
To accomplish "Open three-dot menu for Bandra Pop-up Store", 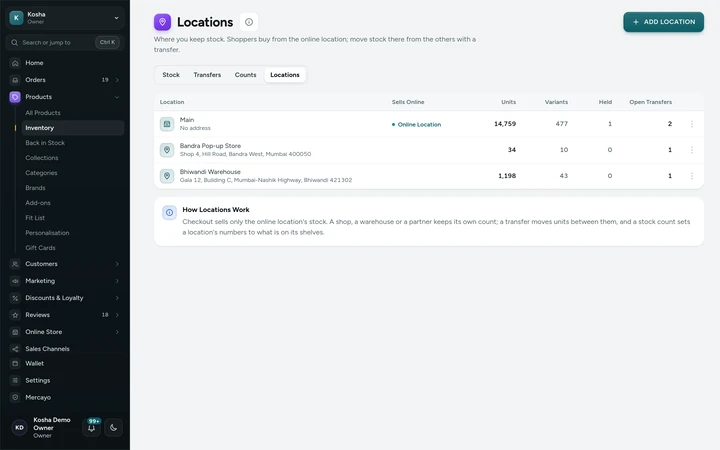I will coord(692,150).
